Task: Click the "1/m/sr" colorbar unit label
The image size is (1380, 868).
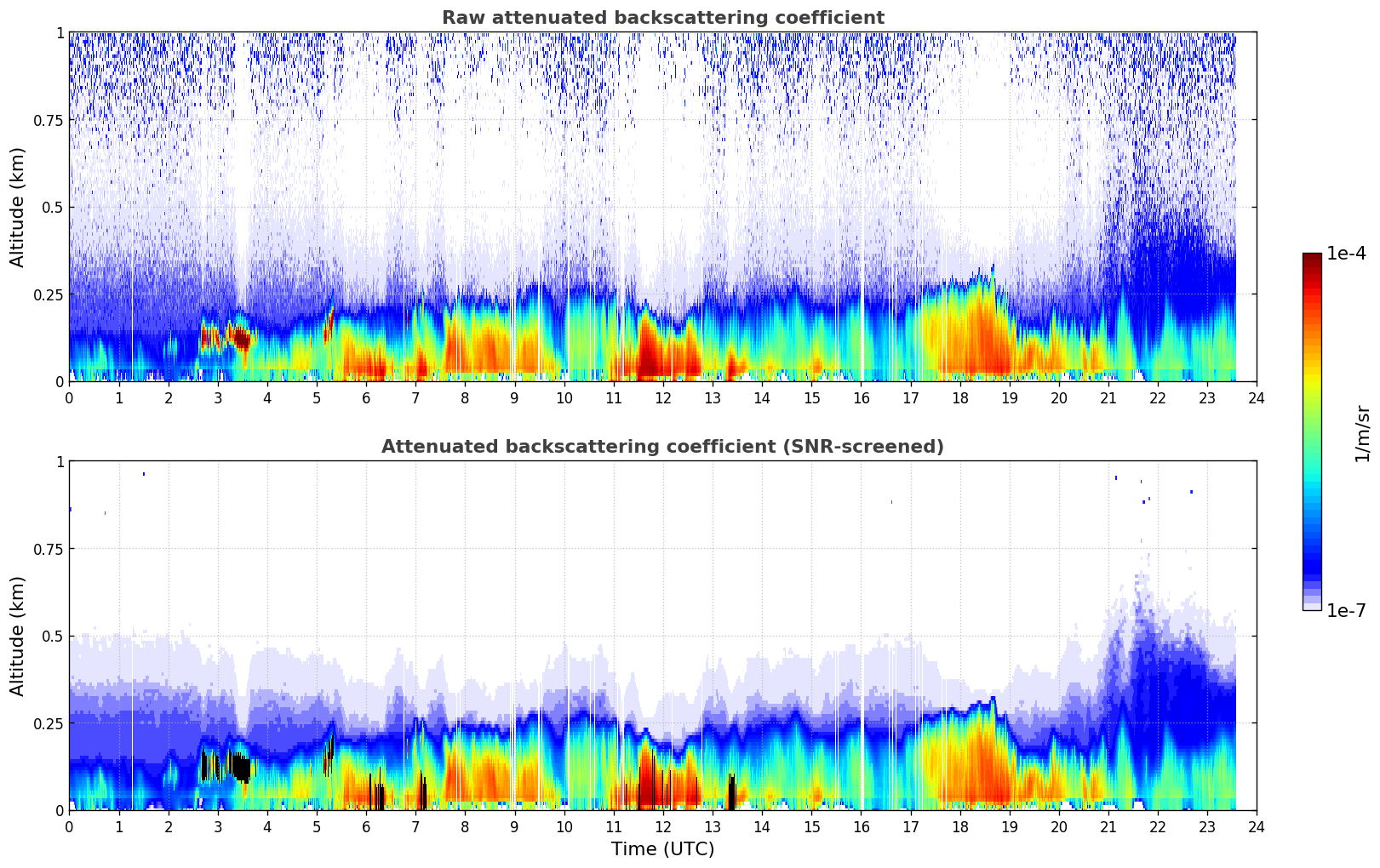Action: click(1362, 433)
